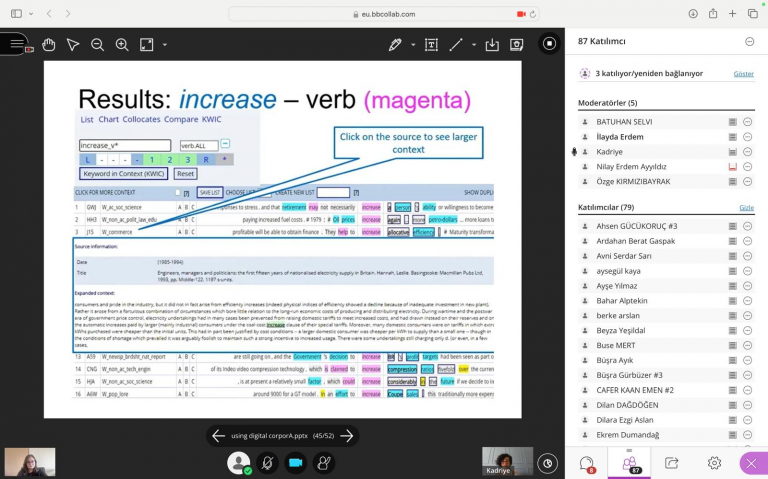Screen dimensions: 768x479
Task: Click the download whiteboard icon
Action: (x=492, y=45)
